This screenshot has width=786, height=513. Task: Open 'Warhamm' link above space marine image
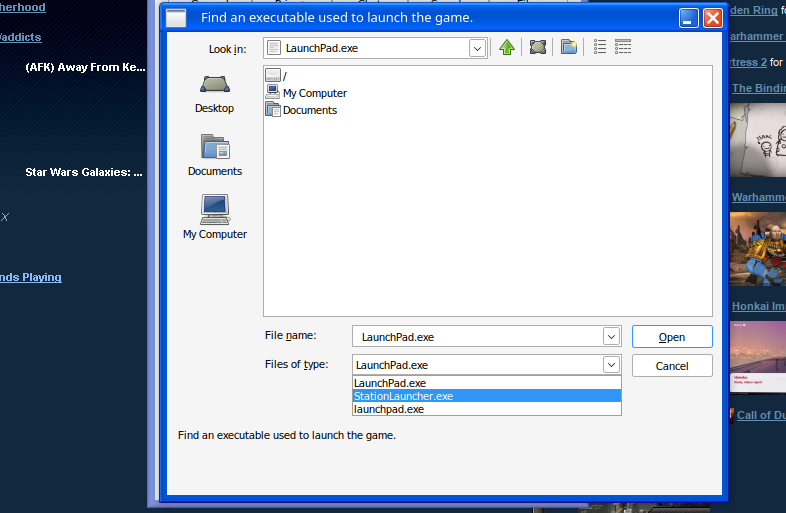pos(759,197)
